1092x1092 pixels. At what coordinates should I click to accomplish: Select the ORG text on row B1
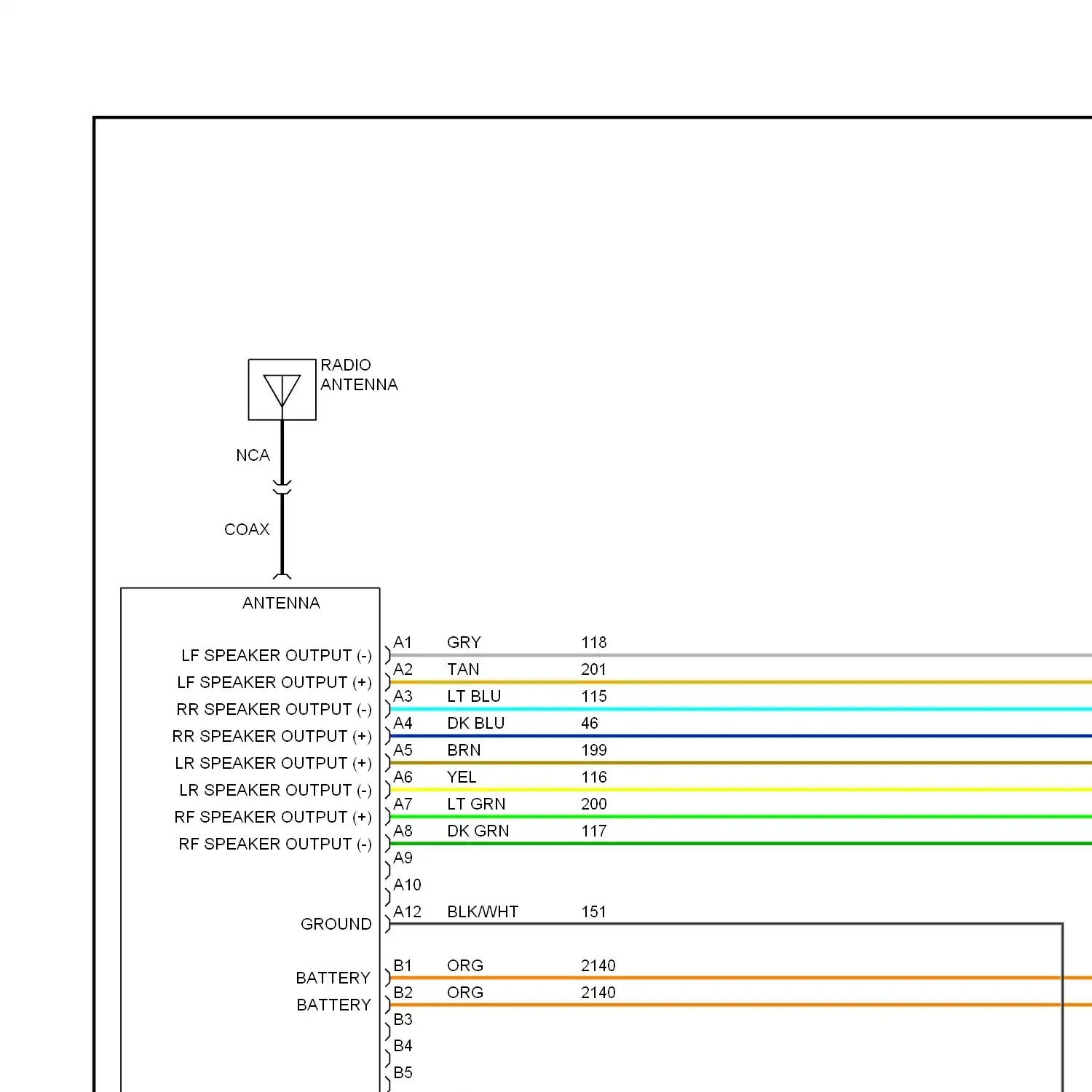(465, 966)
